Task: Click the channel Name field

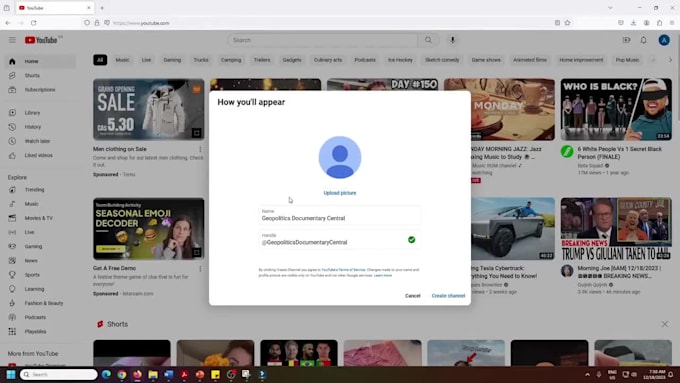Action: coord(340,215)
